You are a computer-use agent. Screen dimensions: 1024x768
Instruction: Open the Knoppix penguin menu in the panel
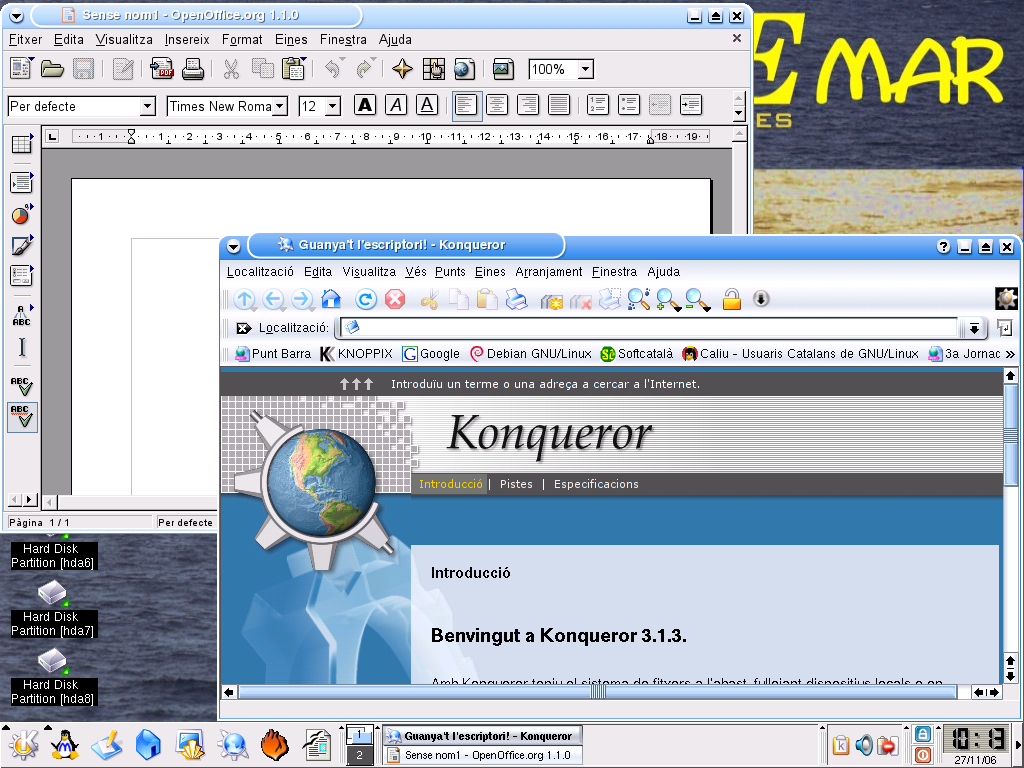65,744
